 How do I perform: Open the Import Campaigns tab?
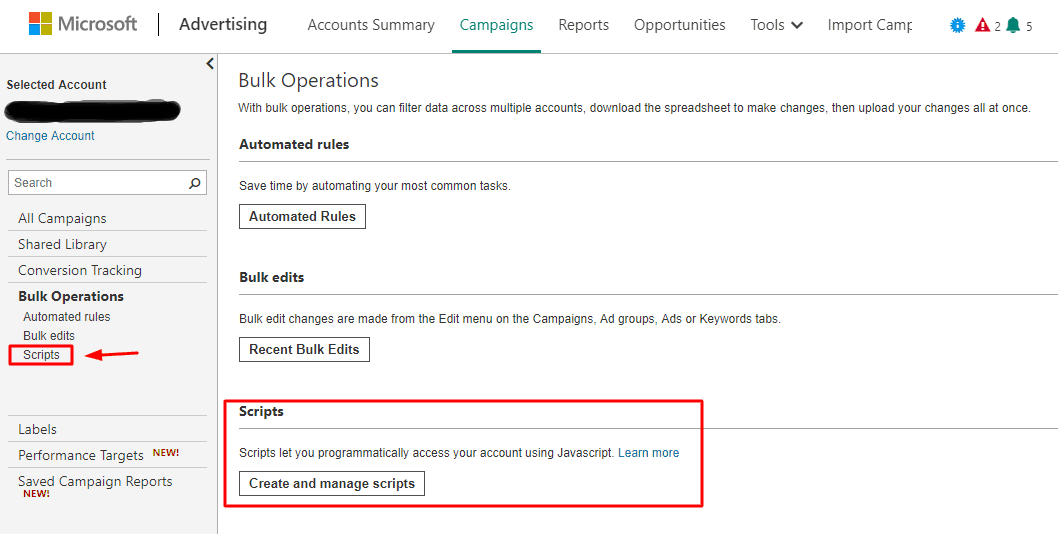point(870,25)
